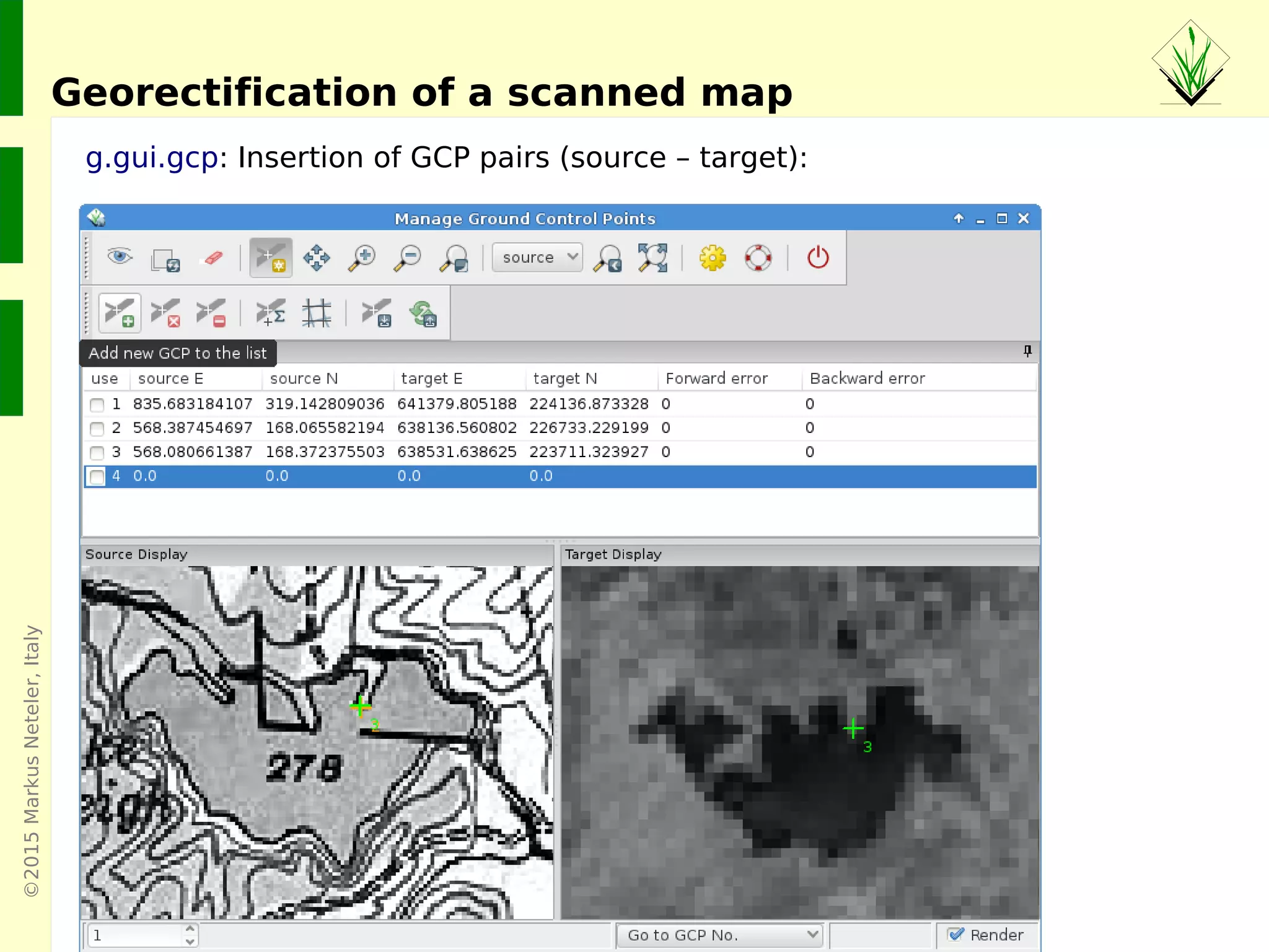Click the spin box field showing 1
Image resolution: width=1269 pixels, height=952 pixels.
click(135, 935)
